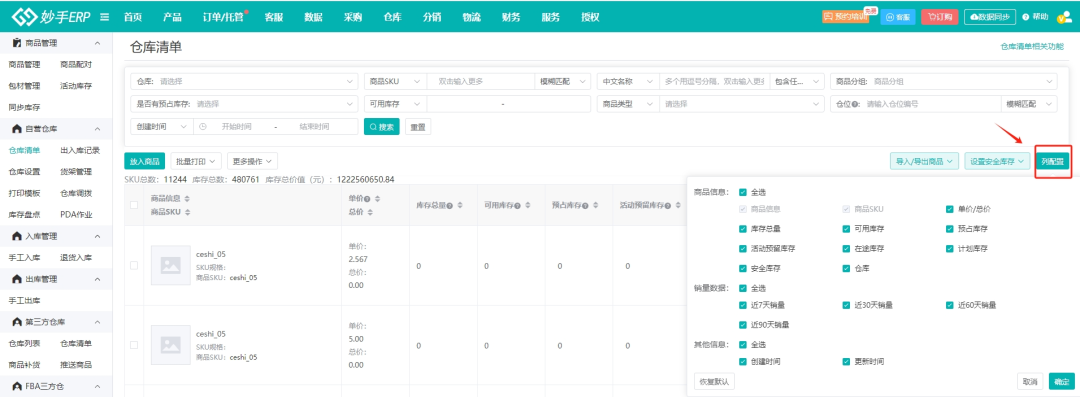Click the first ceshi_05 product thumbnail
The image size is (1080, 397).
point(171,265)
